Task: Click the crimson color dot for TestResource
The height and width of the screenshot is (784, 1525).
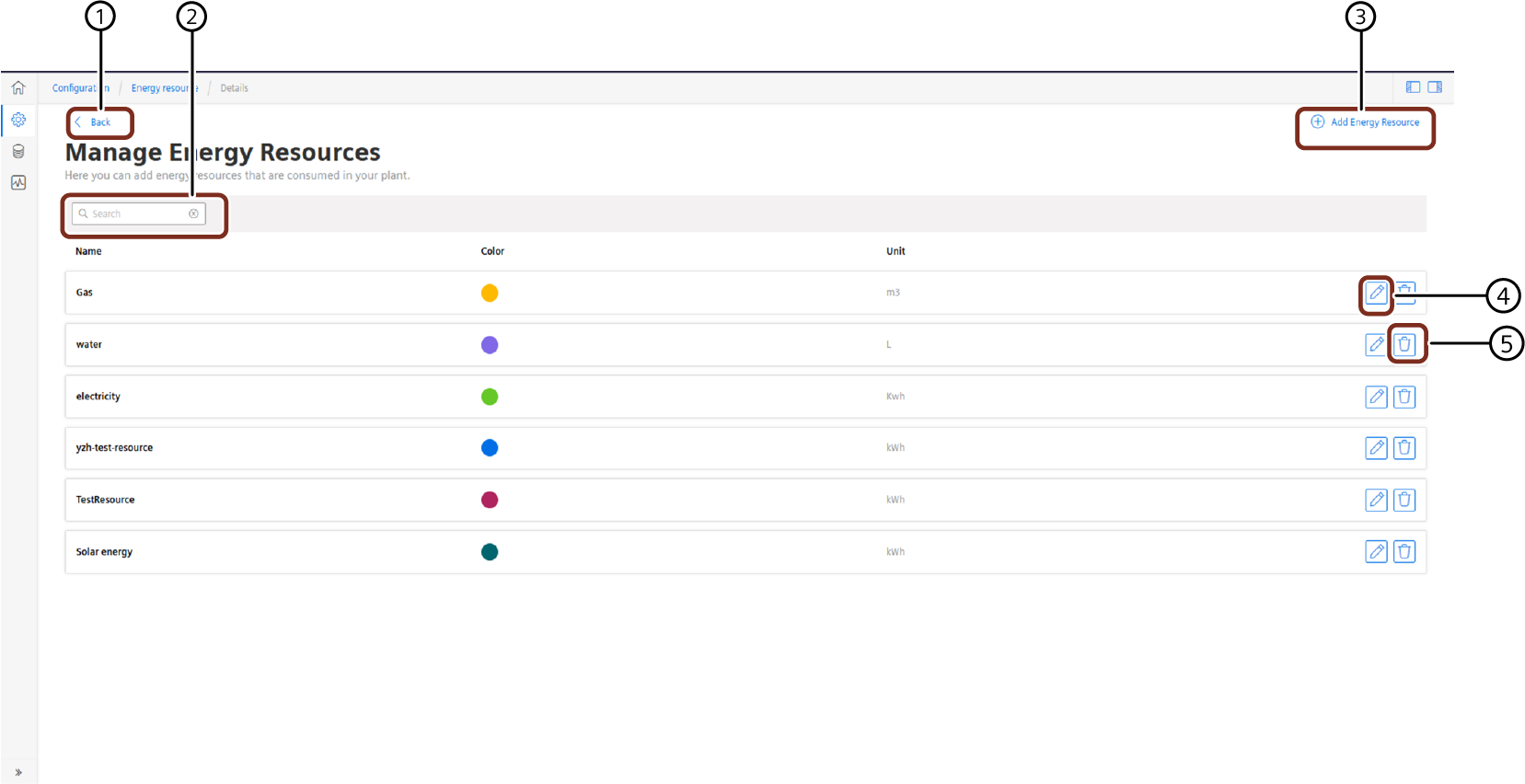Action: (x=490, y=500)
